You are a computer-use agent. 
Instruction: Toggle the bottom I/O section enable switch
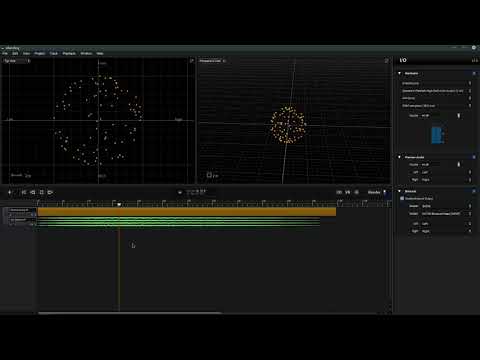tap(474, 191)
